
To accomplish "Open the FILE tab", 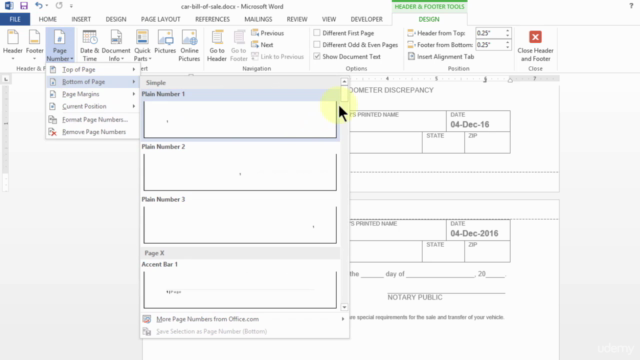I will (x=15, y=19).
